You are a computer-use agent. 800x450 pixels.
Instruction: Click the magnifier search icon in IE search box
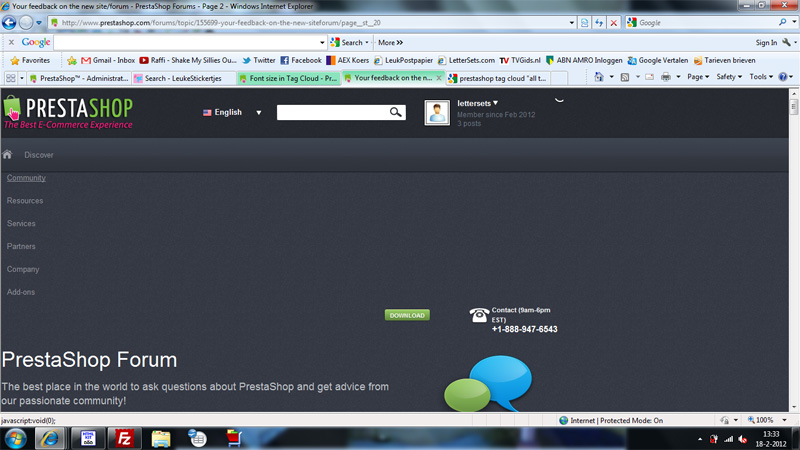pos(783,22)
